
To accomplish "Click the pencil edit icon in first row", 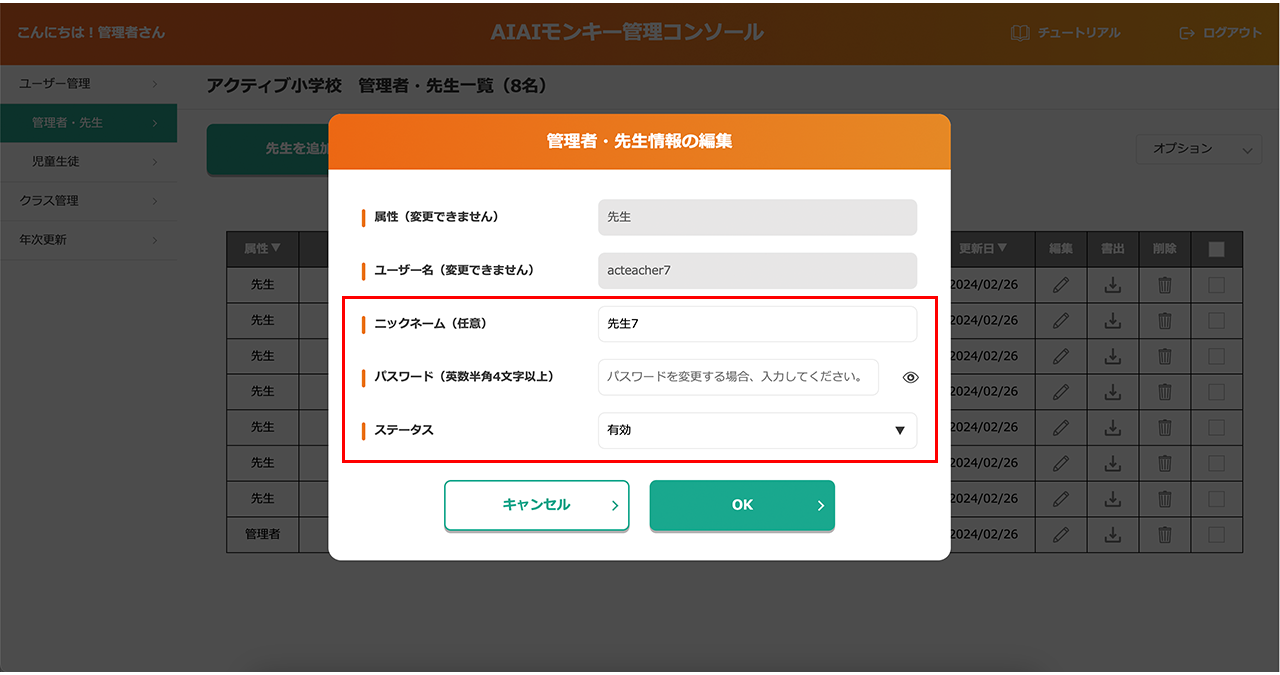I will [x=1061, y=285].
